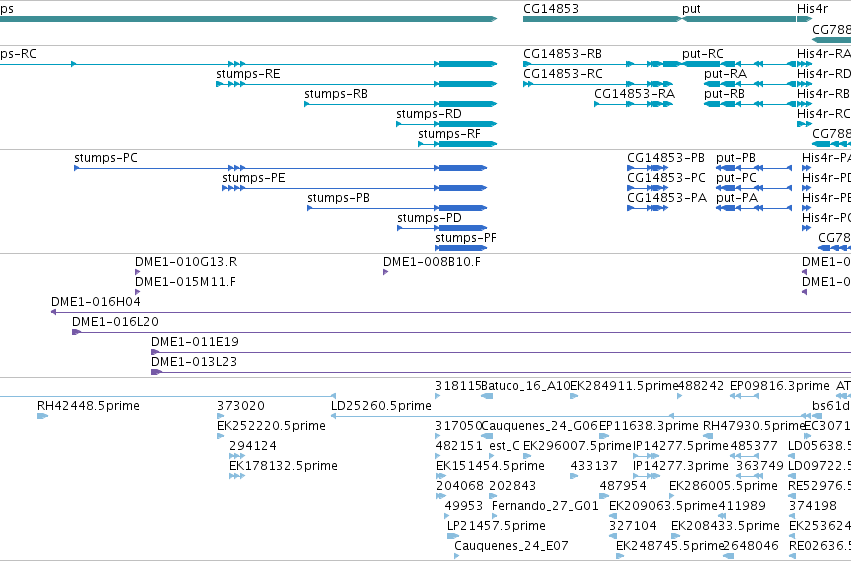Click the EK286005.5prime EST label
The height and width of the screenshot is (561, 851).
tap(723, 486)
